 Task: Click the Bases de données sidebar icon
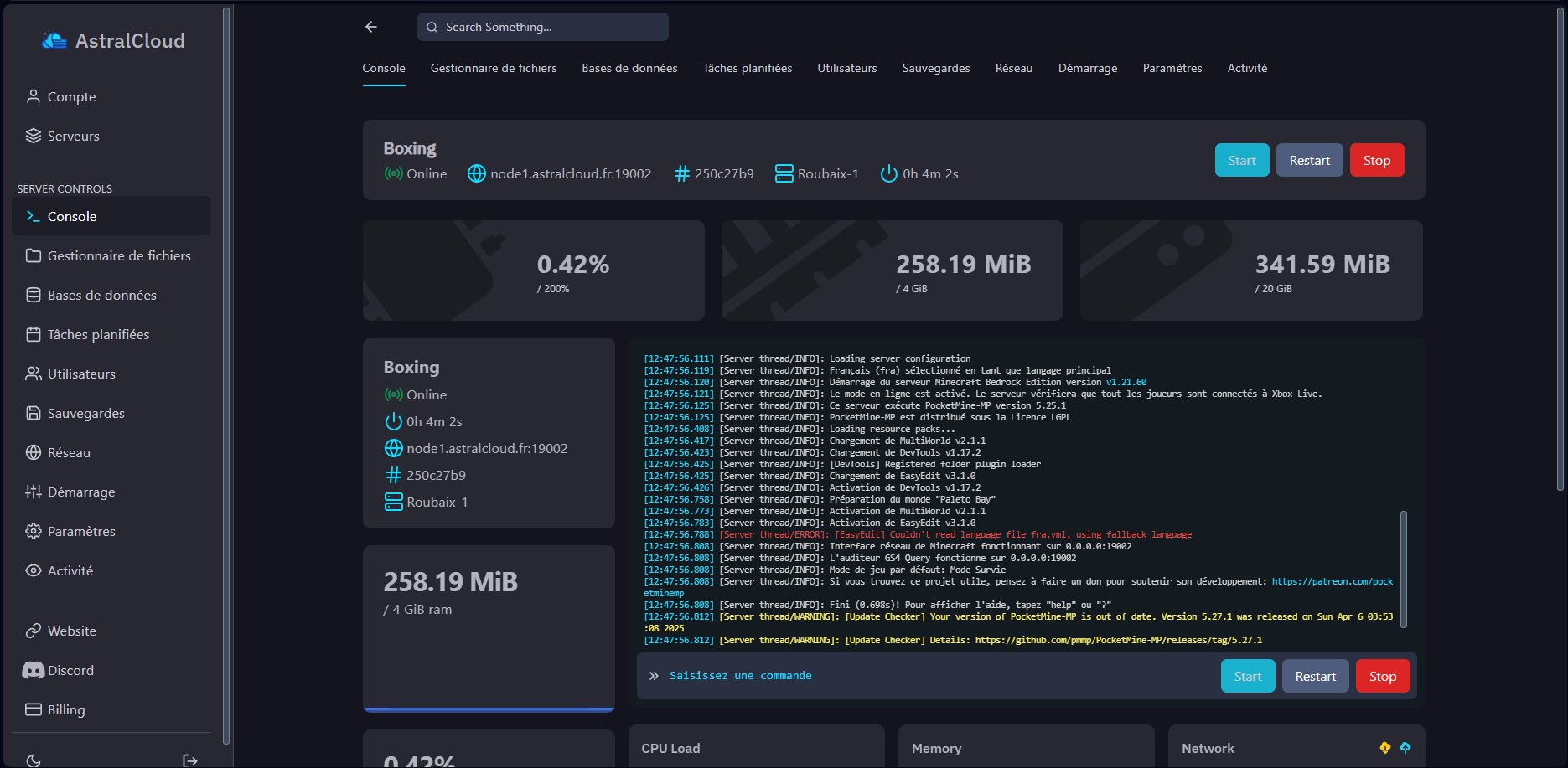click(x=34, y=295)
